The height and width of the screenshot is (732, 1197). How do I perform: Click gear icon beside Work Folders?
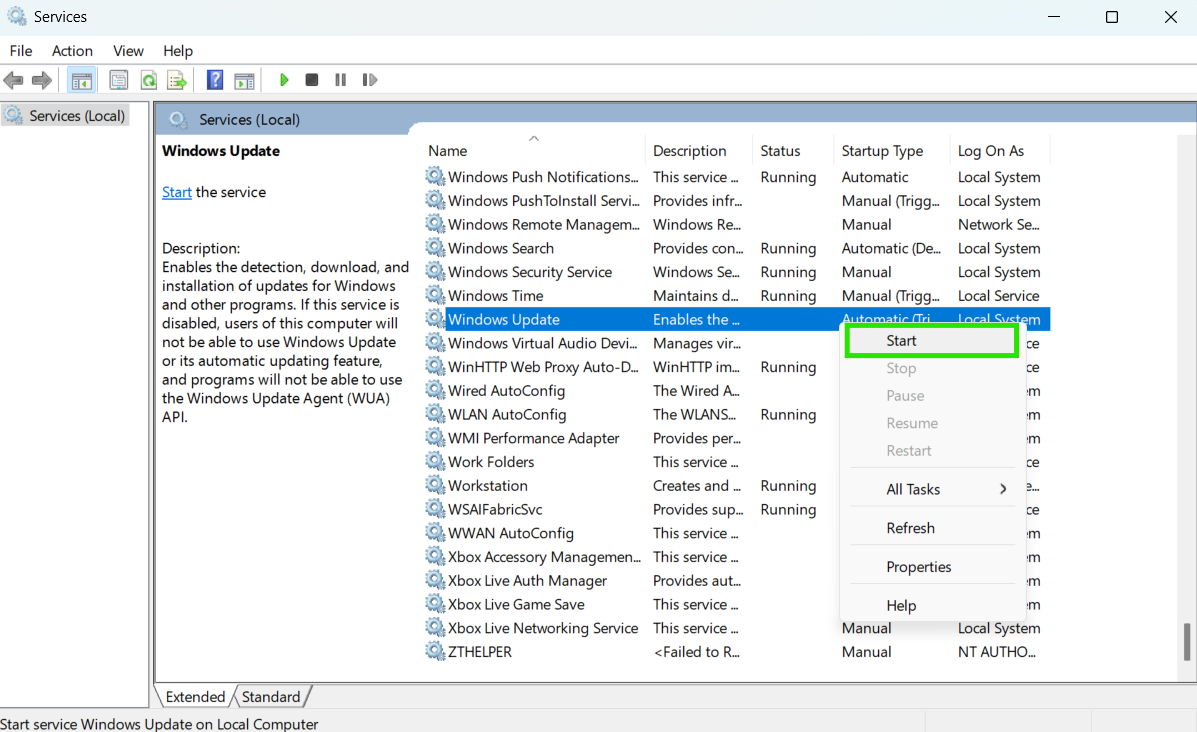(x=435, y=461)
